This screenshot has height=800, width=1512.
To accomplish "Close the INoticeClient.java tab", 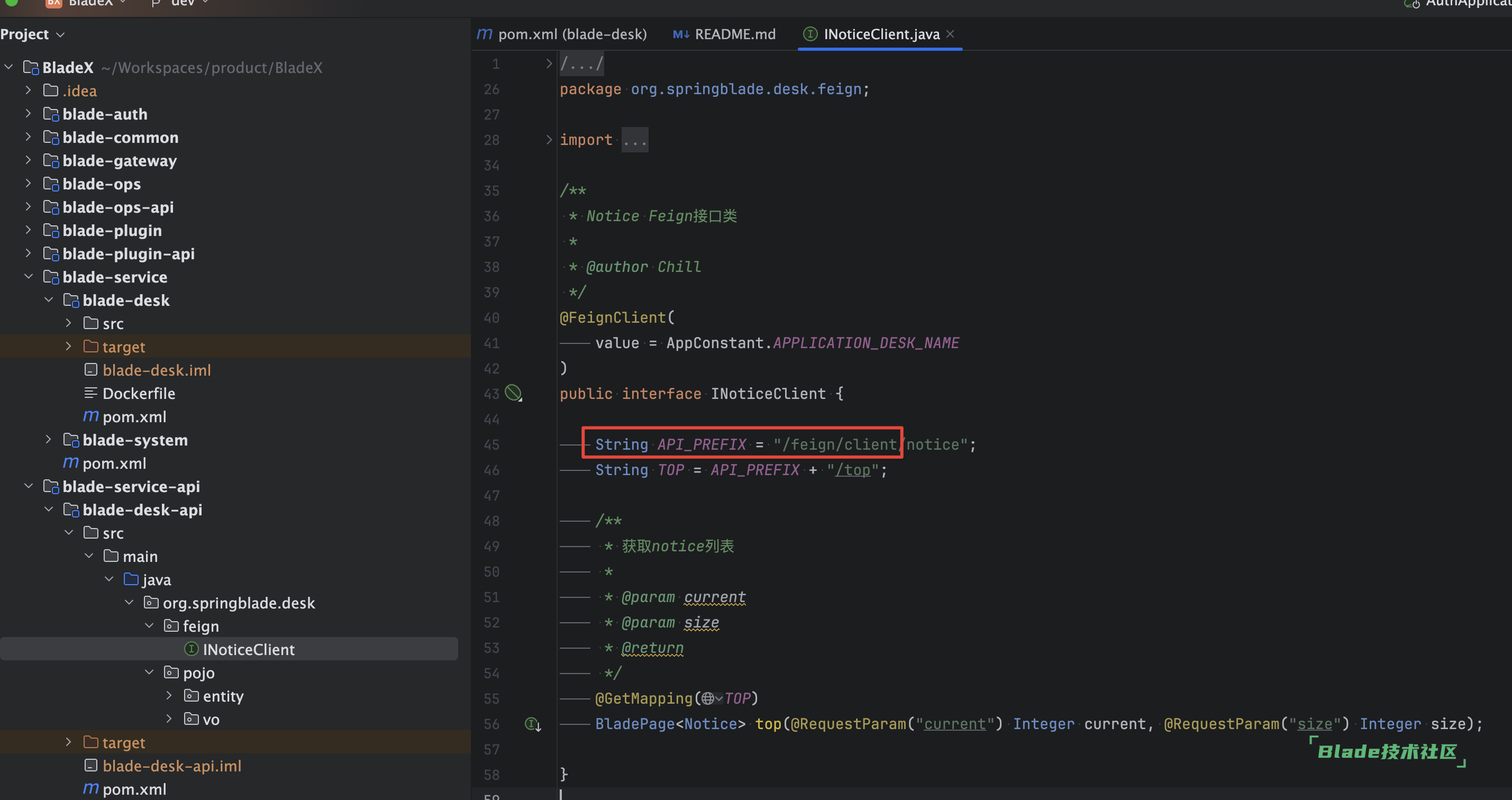I will pos(950,34).
